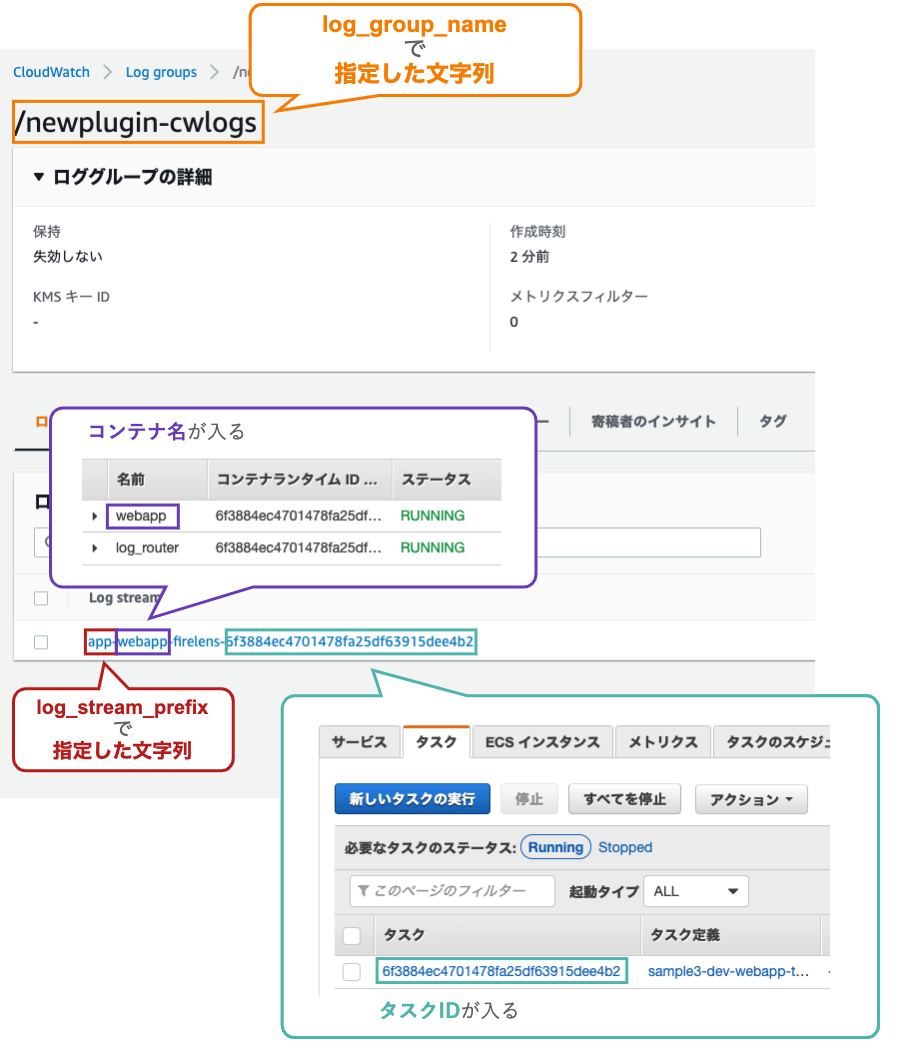Image resolution: width=907 pixels, height=1050 pixels.
Task: Open the Log groups breadcrumb link
Action: coord(161,72)
